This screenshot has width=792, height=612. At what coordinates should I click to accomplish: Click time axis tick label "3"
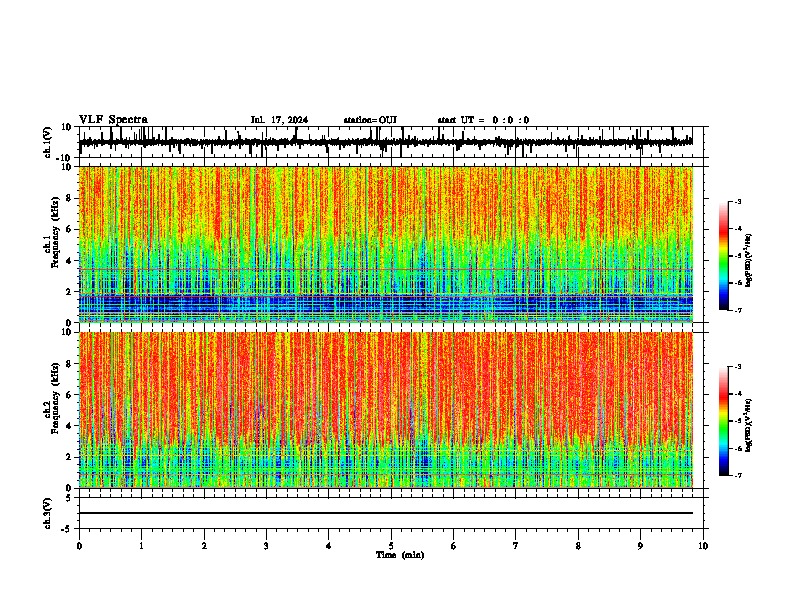[266, 546]
